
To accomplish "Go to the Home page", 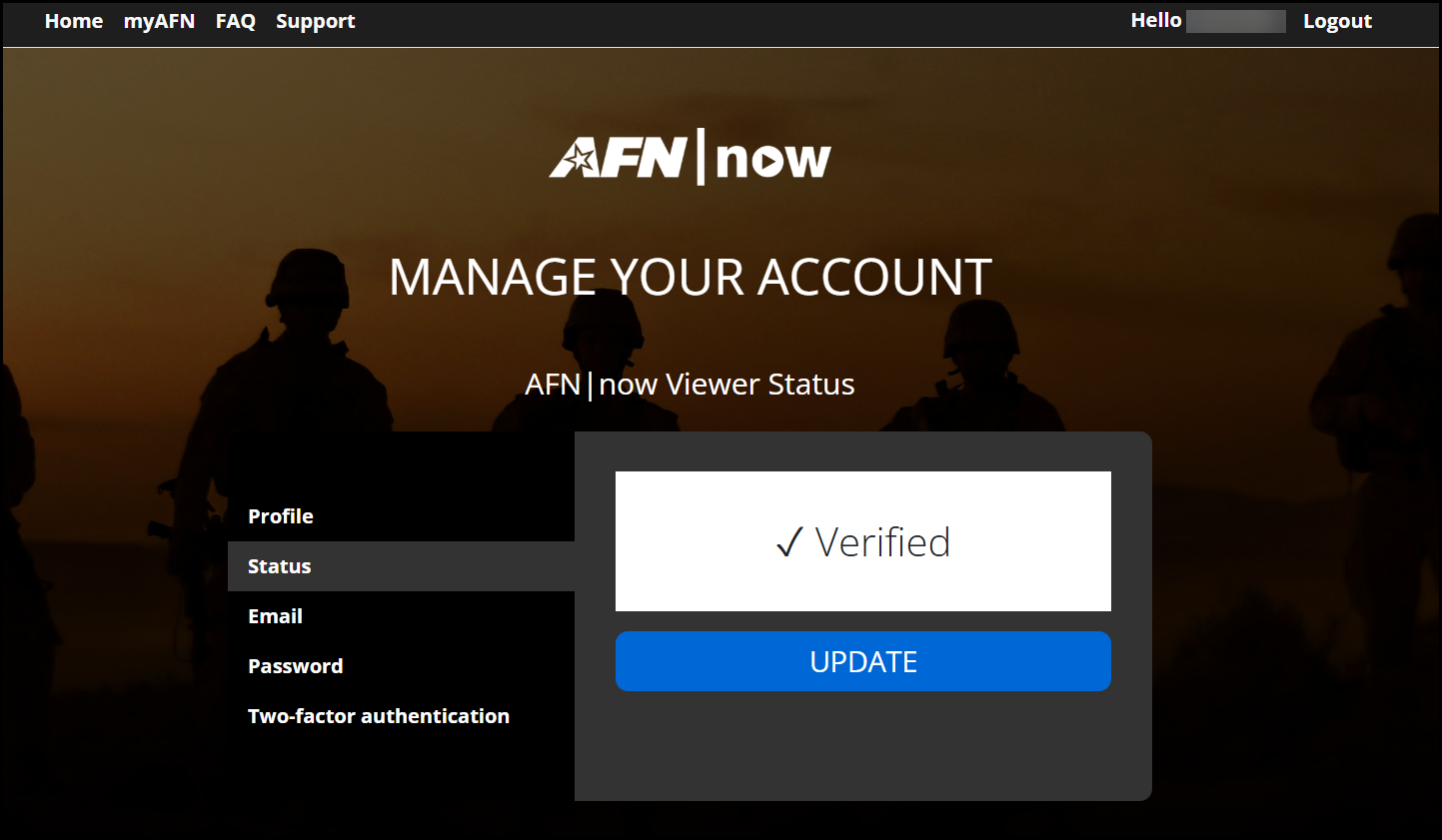I will point(74,21).
